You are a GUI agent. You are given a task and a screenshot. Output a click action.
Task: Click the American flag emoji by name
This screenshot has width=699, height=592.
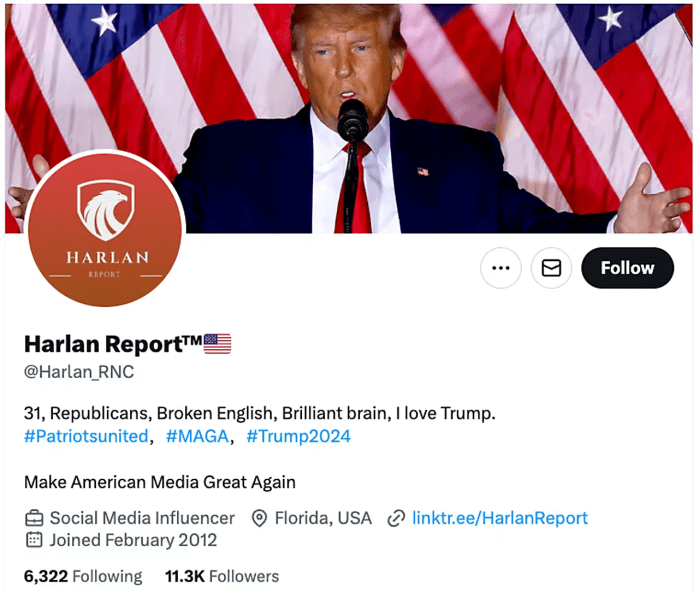click(218, 344)
